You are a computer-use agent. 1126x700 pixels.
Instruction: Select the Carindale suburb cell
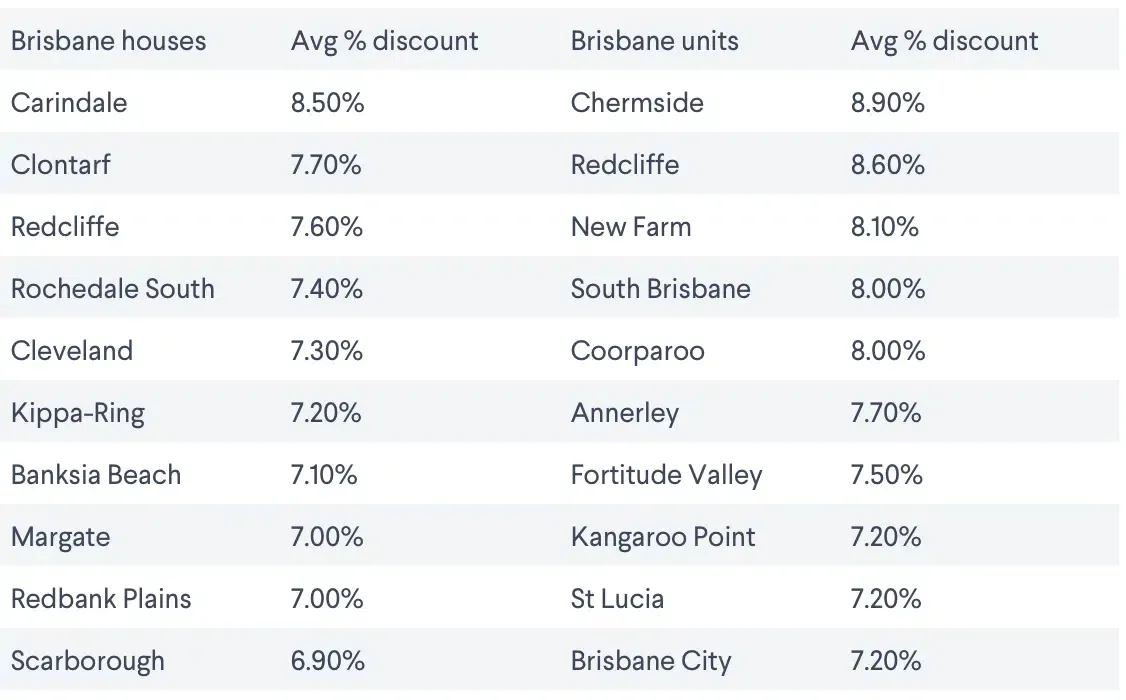coord(69,103)
